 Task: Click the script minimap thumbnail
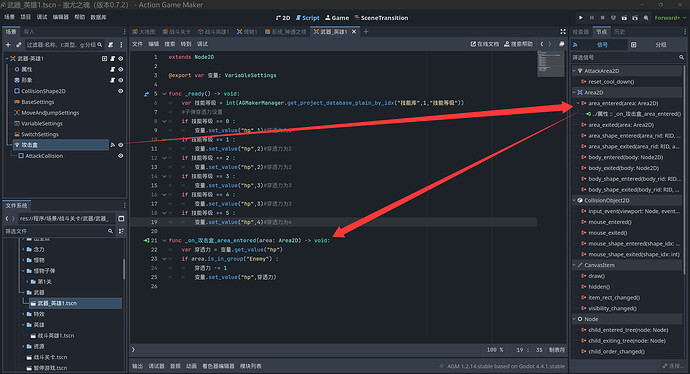click(551, 64)
